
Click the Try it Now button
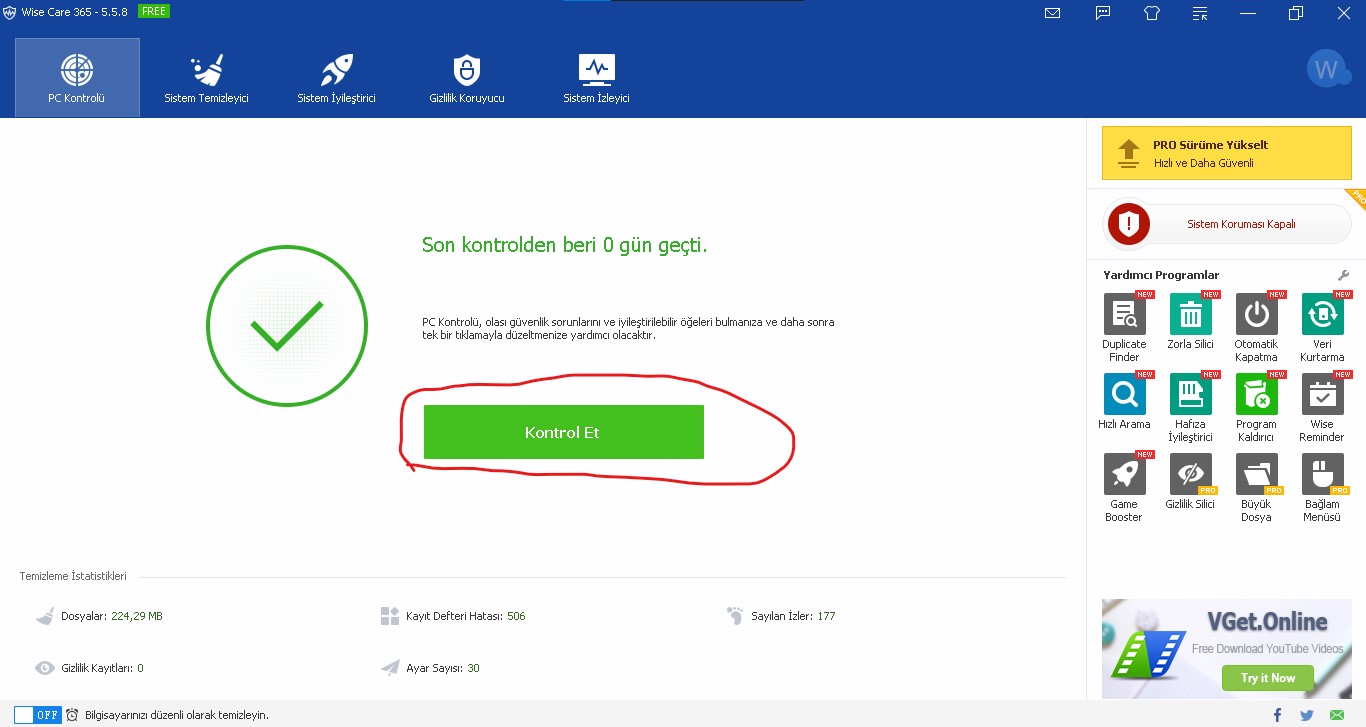[1268, 678]
